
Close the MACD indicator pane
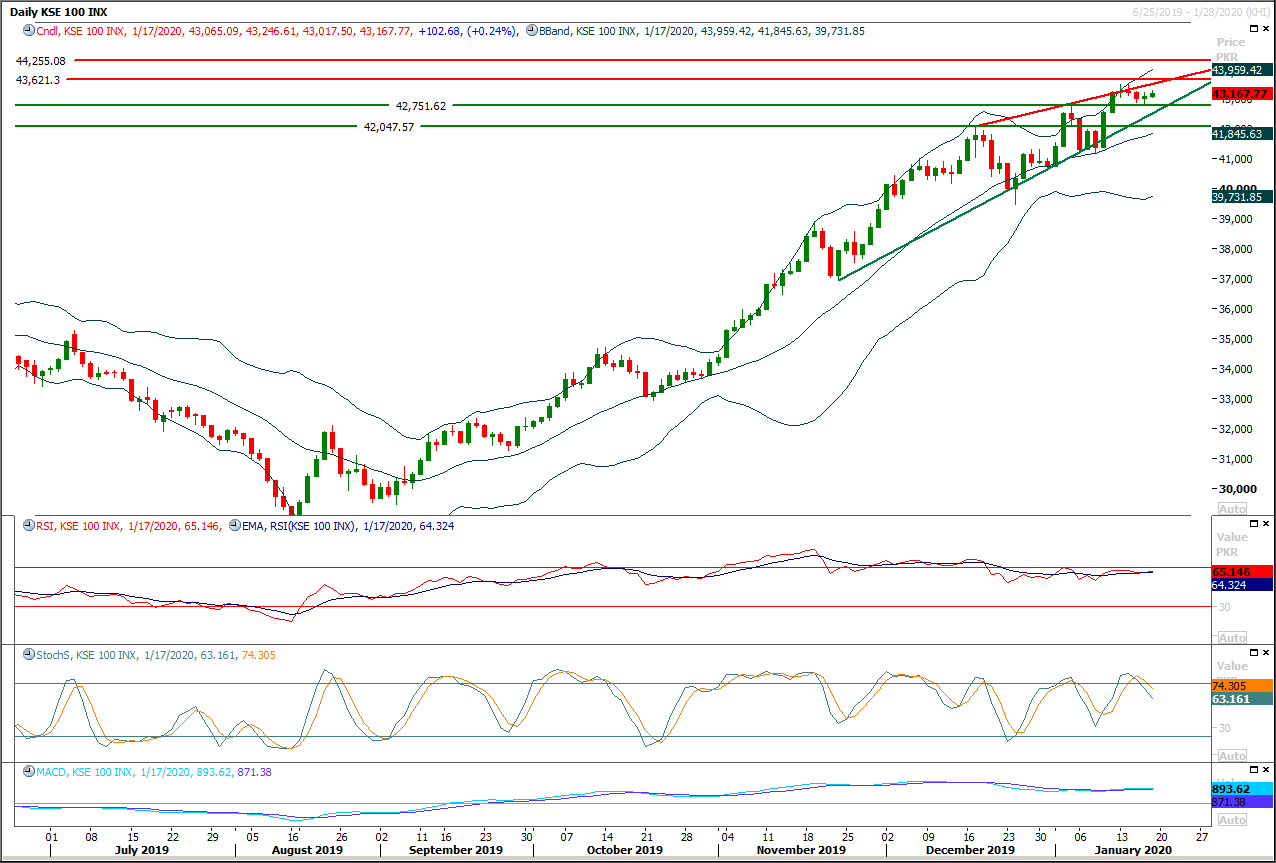click(x=1267, y=771)
